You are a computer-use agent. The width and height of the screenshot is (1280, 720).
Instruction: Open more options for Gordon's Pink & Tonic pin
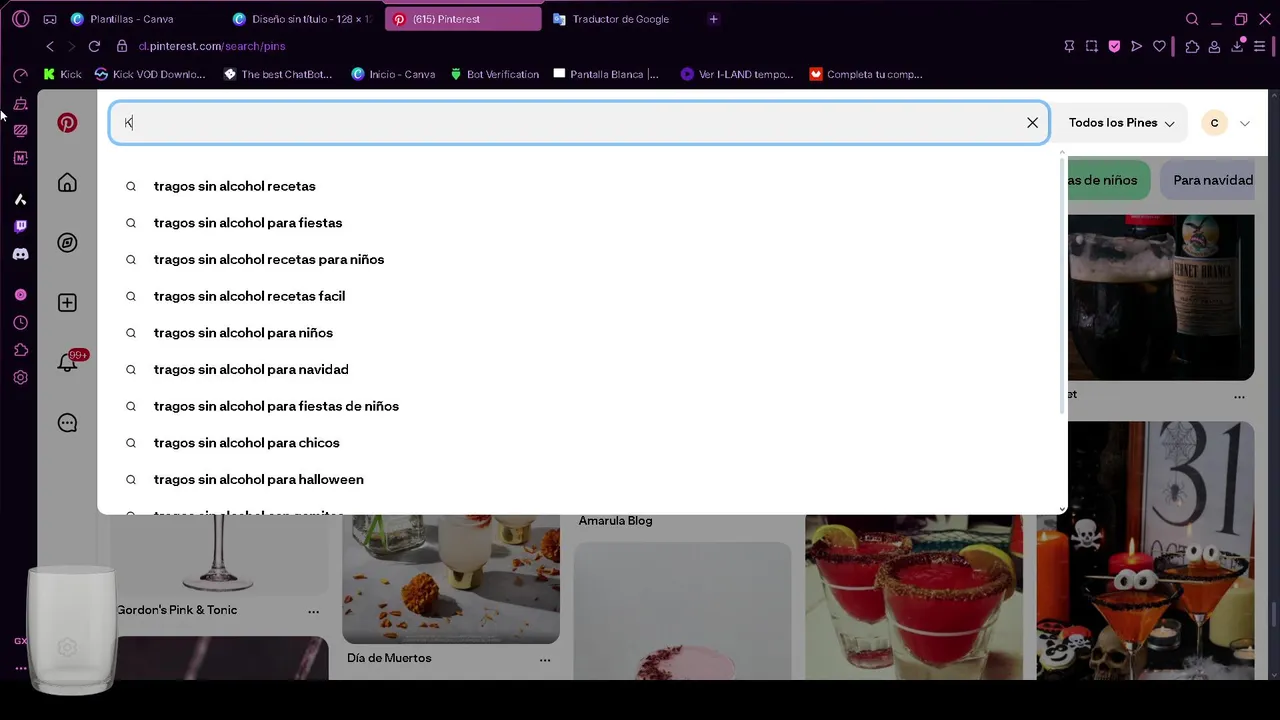[x=314, y=611]
